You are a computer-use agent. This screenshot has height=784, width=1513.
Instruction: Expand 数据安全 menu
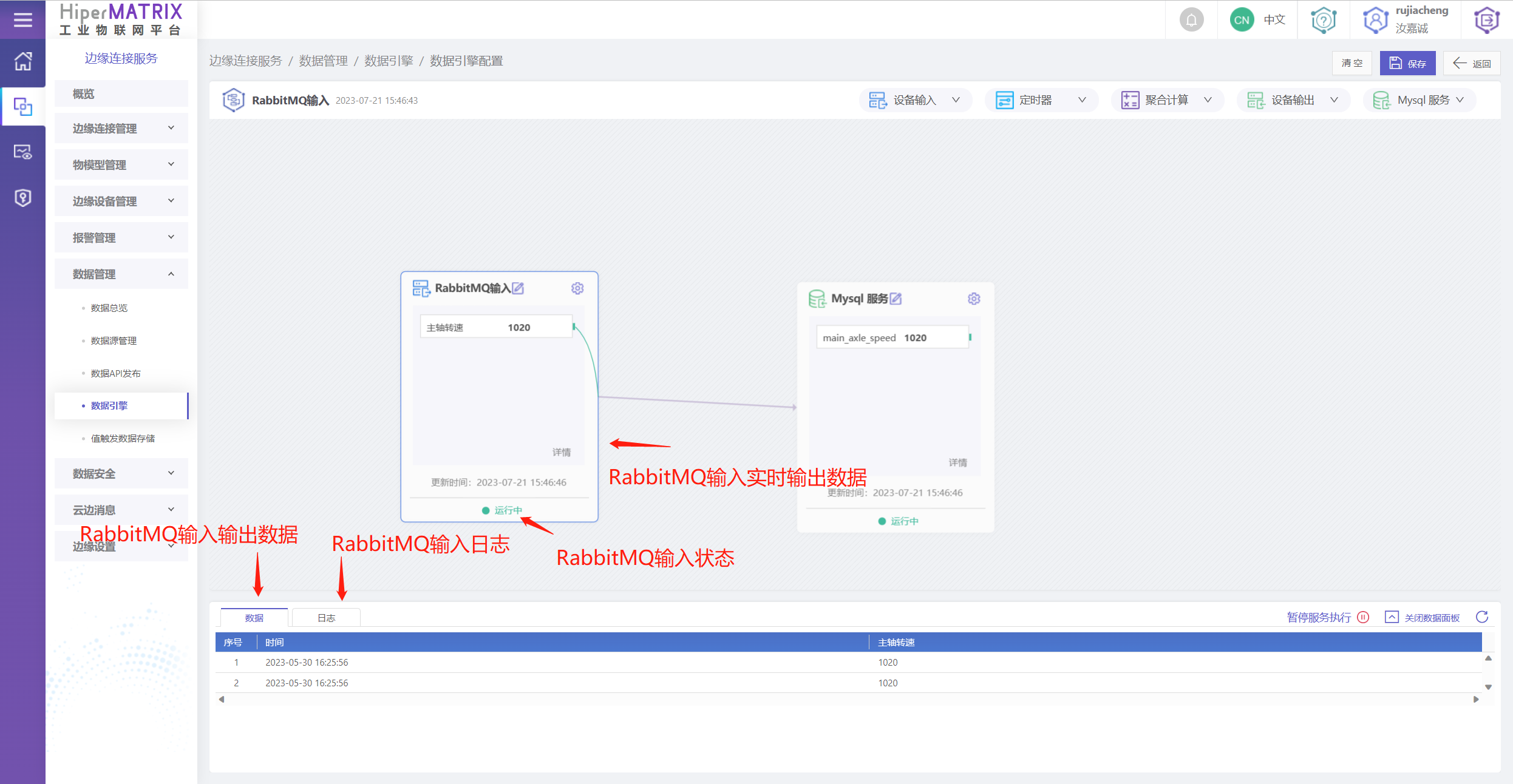click(x=121, y=473)
